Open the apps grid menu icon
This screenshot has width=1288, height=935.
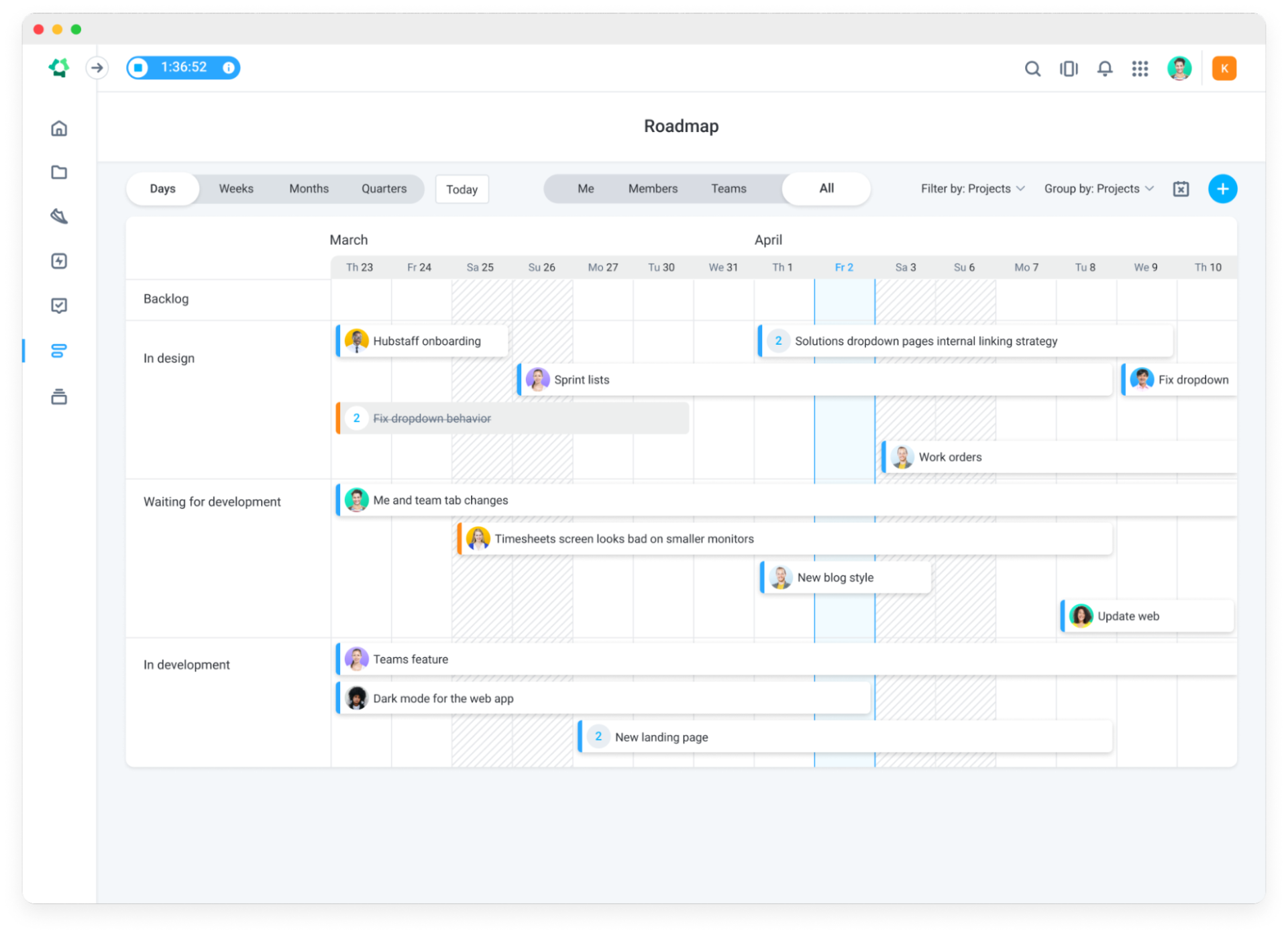click(1140, 68)
